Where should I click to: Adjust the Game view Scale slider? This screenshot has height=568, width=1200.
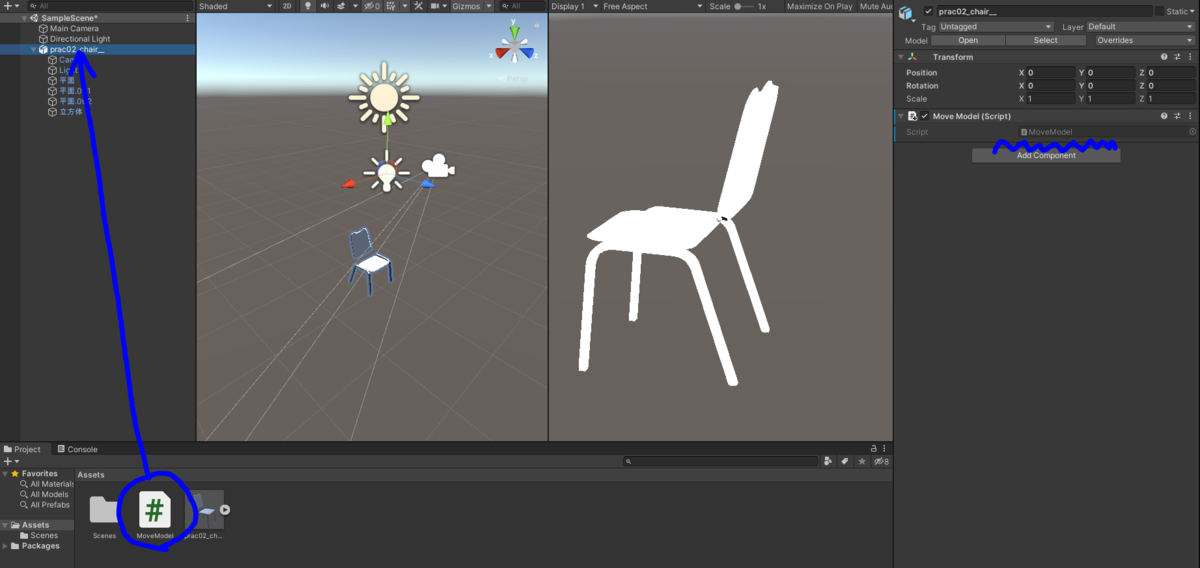tap(745, 6)
